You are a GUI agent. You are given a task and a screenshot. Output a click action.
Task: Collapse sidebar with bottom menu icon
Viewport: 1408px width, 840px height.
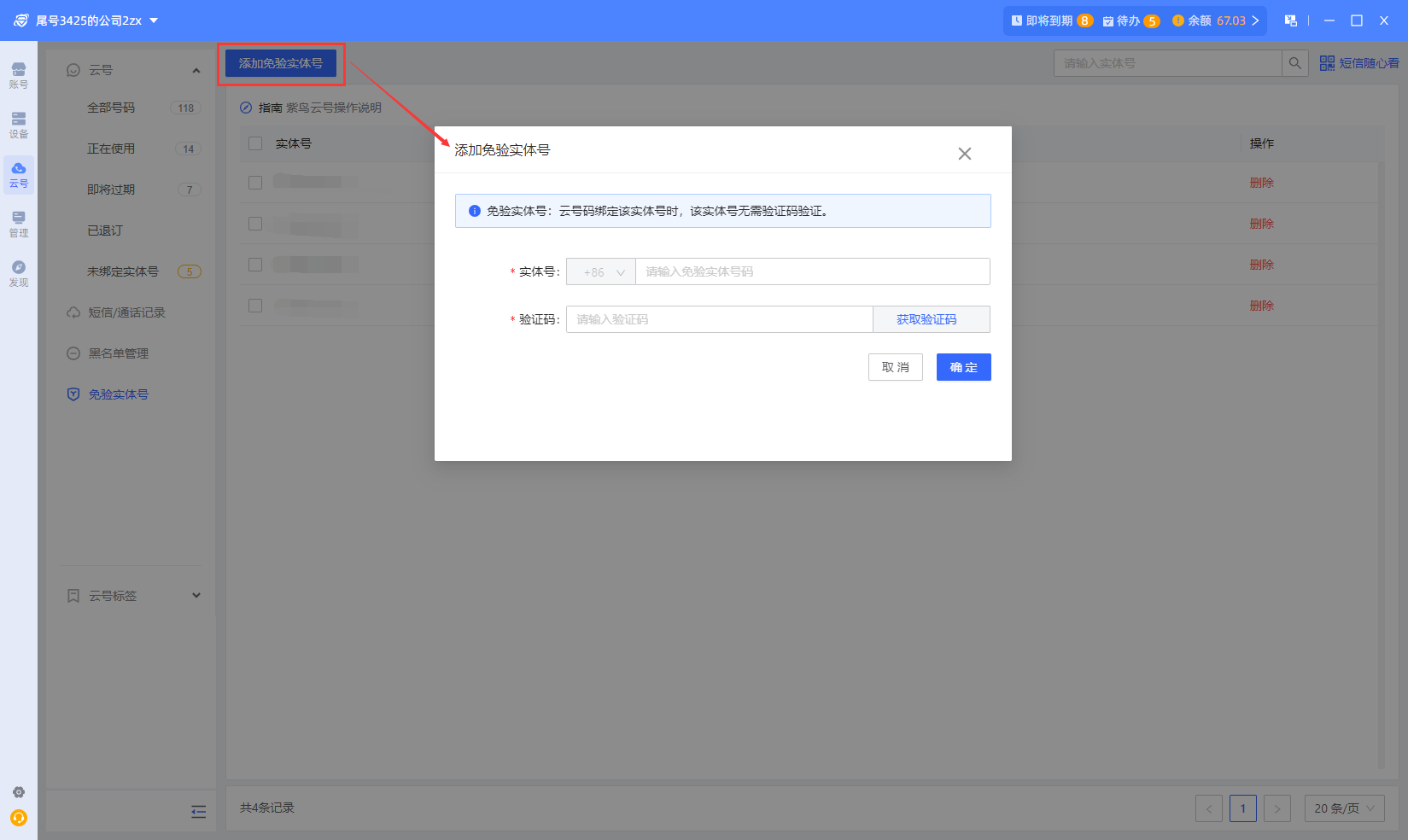point(198,812)
